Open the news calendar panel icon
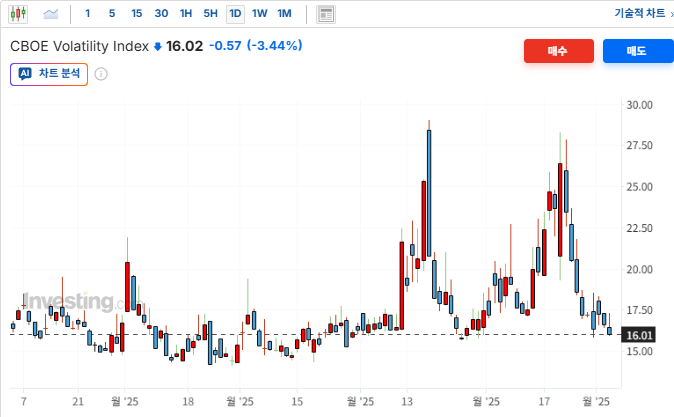674x417 pixels. (326, 15)
